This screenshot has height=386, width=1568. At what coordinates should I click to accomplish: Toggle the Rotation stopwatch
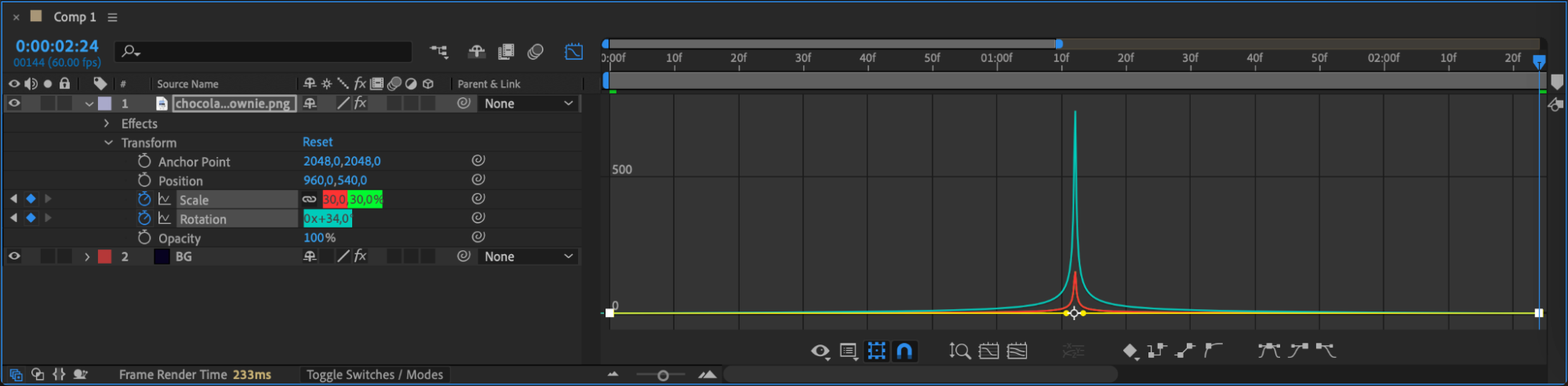144,218
